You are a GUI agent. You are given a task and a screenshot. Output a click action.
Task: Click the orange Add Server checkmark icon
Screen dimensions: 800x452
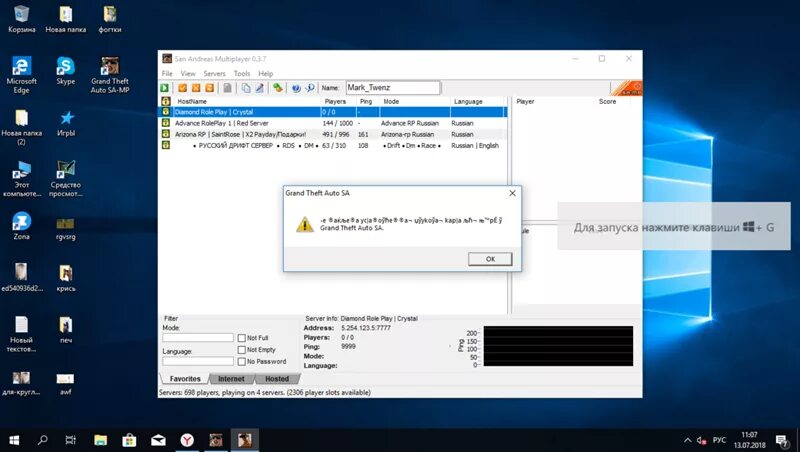pyautogui.click(x=182, y=88)
